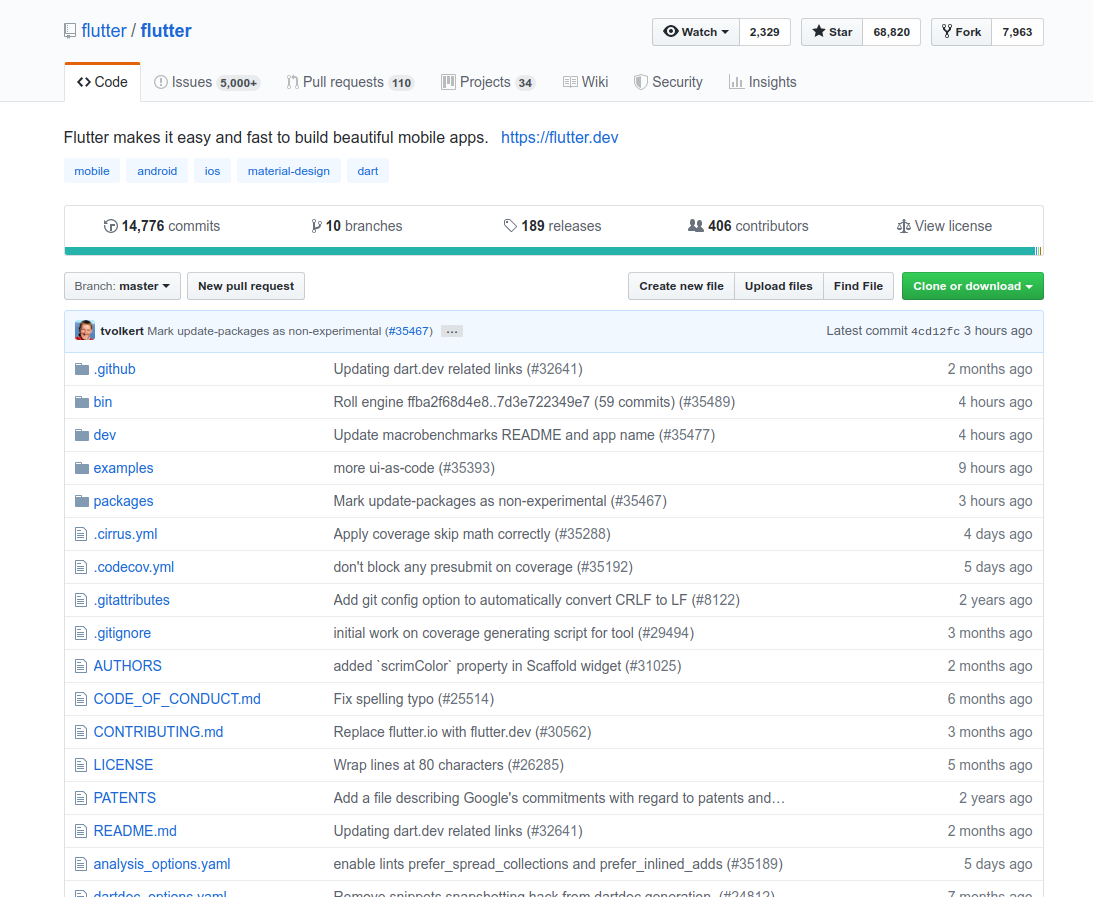Click the file icon beside PATENTS
This screenshot has width=1093, height=897.
click(81, 798)
